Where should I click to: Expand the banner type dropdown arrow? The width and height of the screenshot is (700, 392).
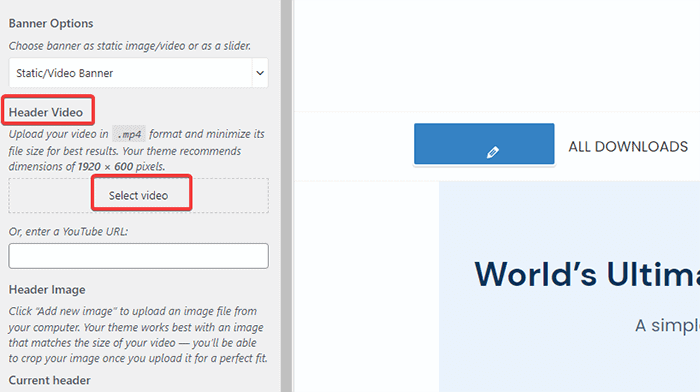pyautogui.click(x=260, y=73)
